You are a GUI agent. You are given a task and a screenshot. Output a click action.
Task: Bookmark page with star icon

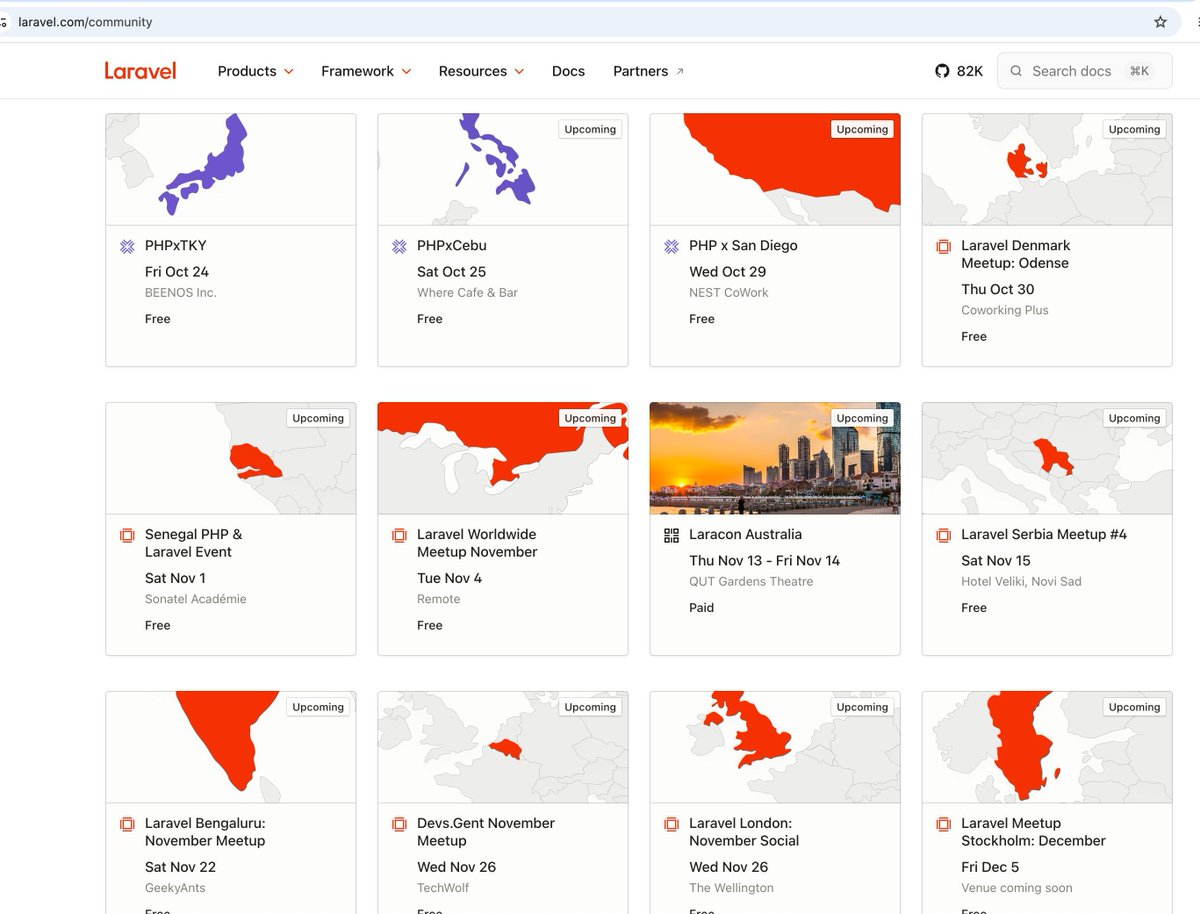tap(1160, 22)
